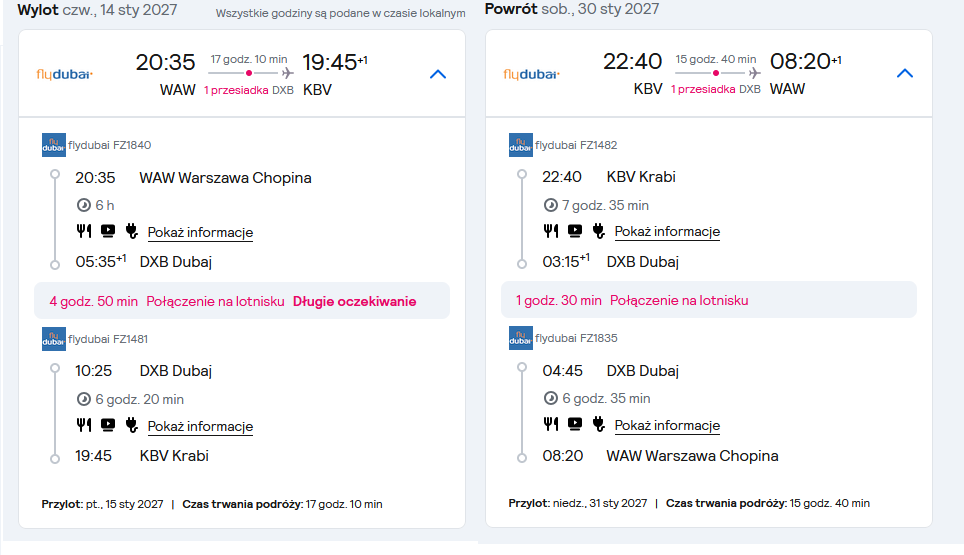Open 'Pokaż informacje' for flight FZ1481
Screen dimensions: 964x555
click(200, 426)
